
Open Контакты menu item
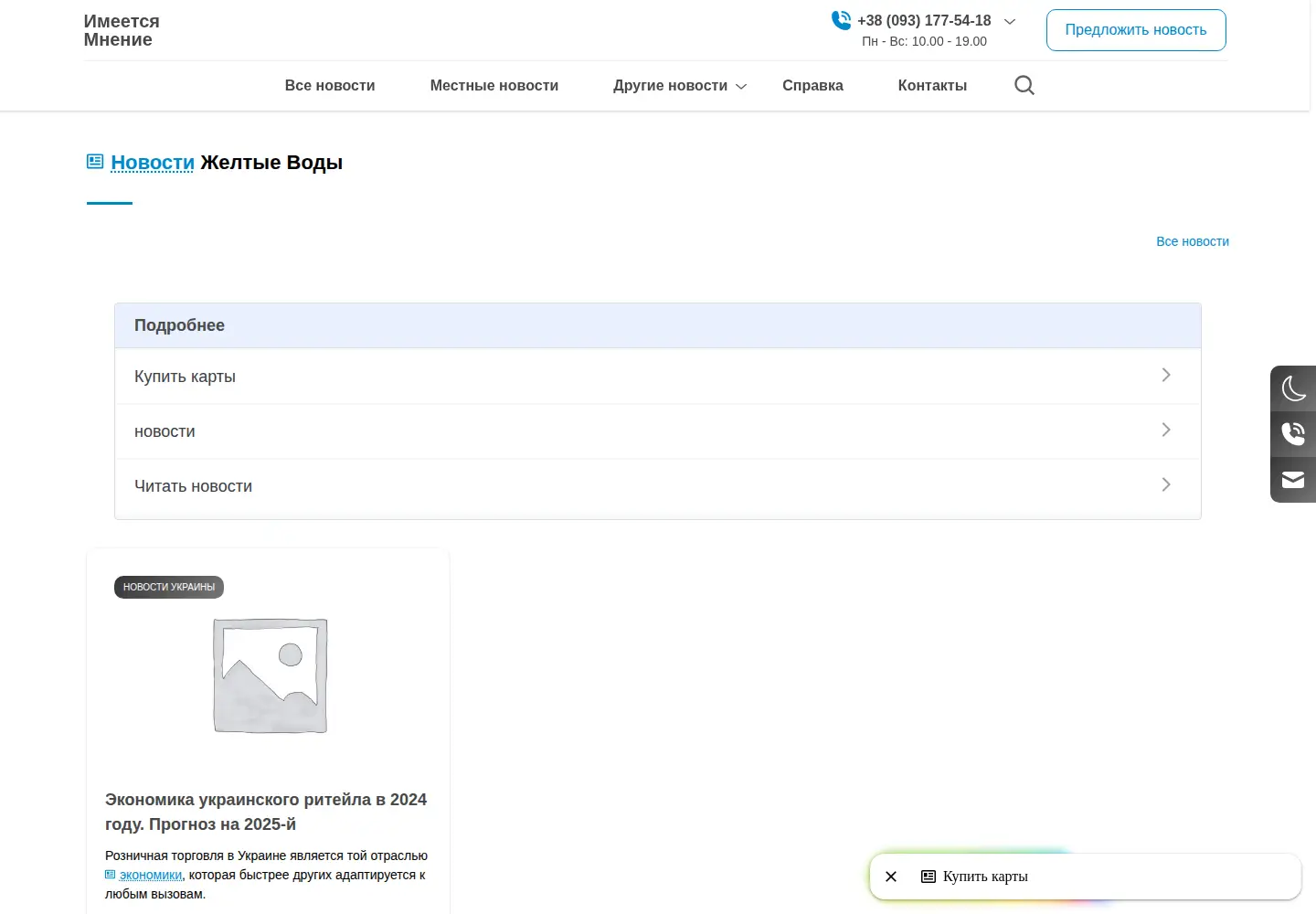click(x=932, y=85)
